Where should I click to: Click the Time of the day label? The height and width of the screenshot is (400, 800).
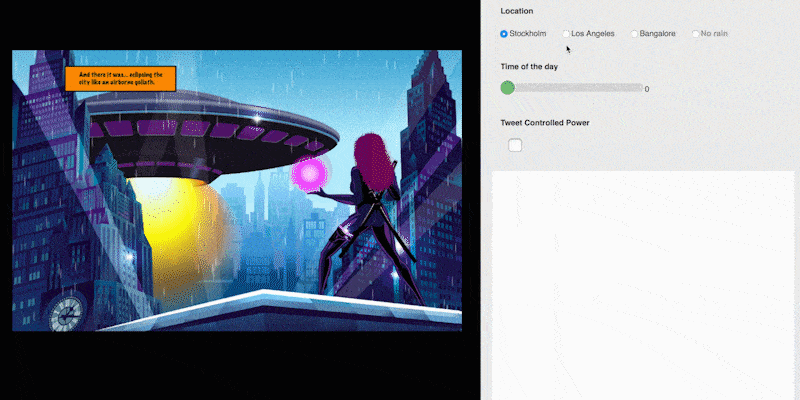[529, 66]
